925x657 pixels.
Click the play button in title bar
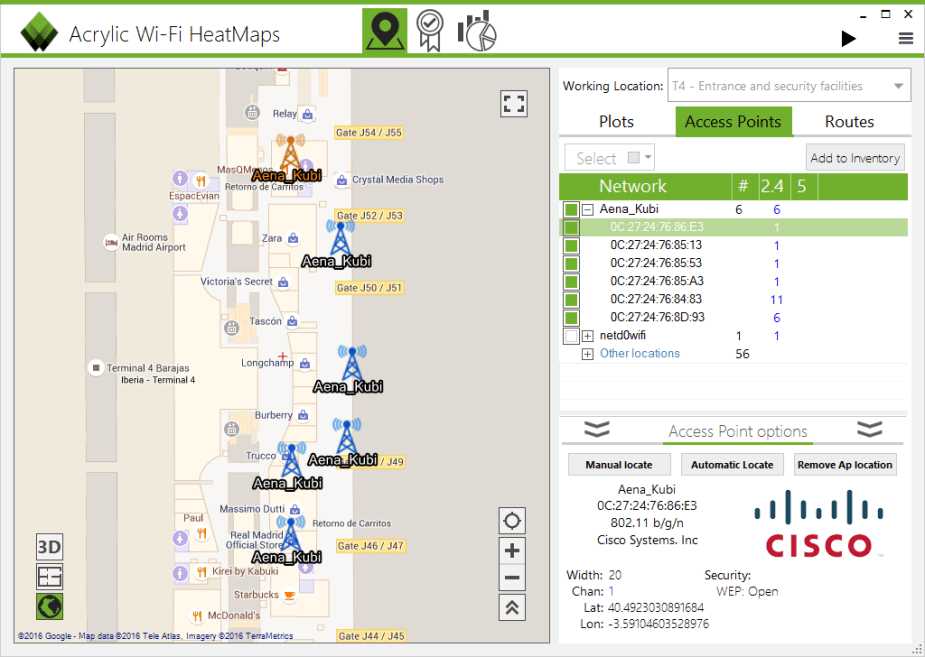pyautogui.click(x=849, y=39)
